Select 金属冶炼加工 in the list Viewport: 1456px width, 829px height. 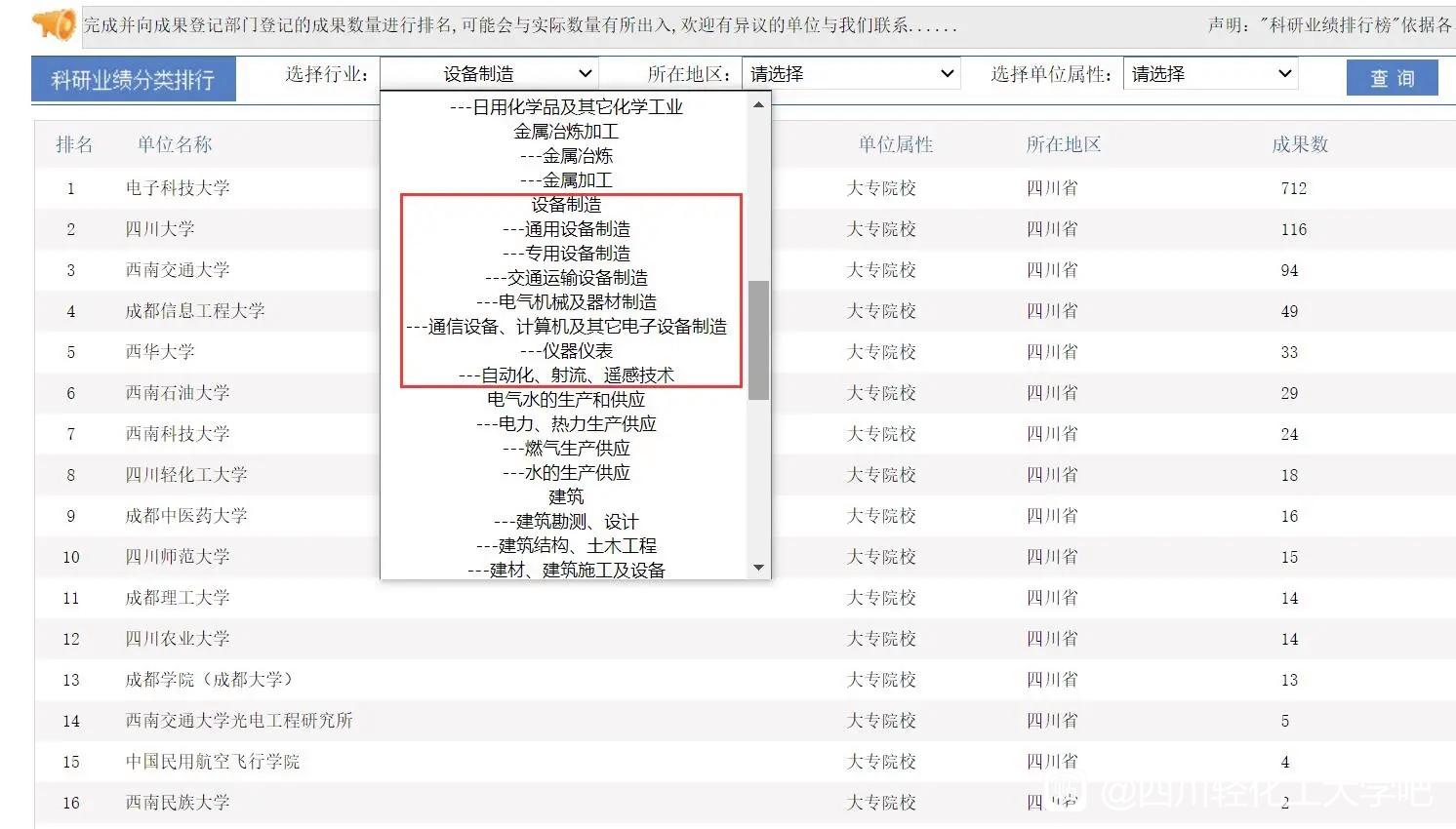[566, 132]
